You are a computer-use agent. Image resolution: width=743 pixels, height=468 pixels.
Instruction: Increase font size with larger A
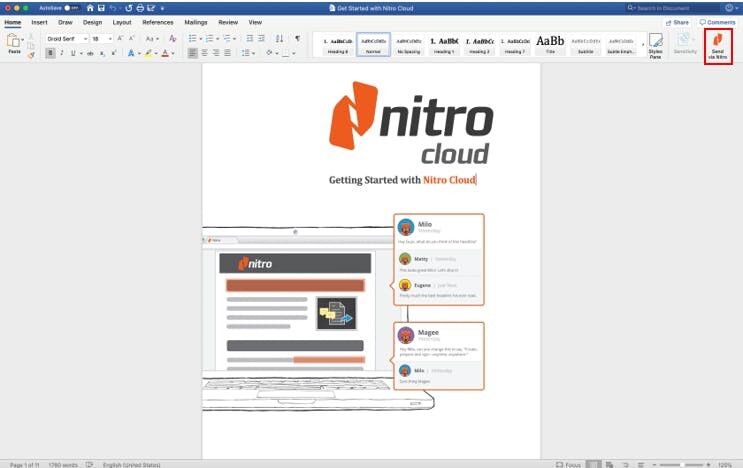pyautogui.click(x=120, y=38)
